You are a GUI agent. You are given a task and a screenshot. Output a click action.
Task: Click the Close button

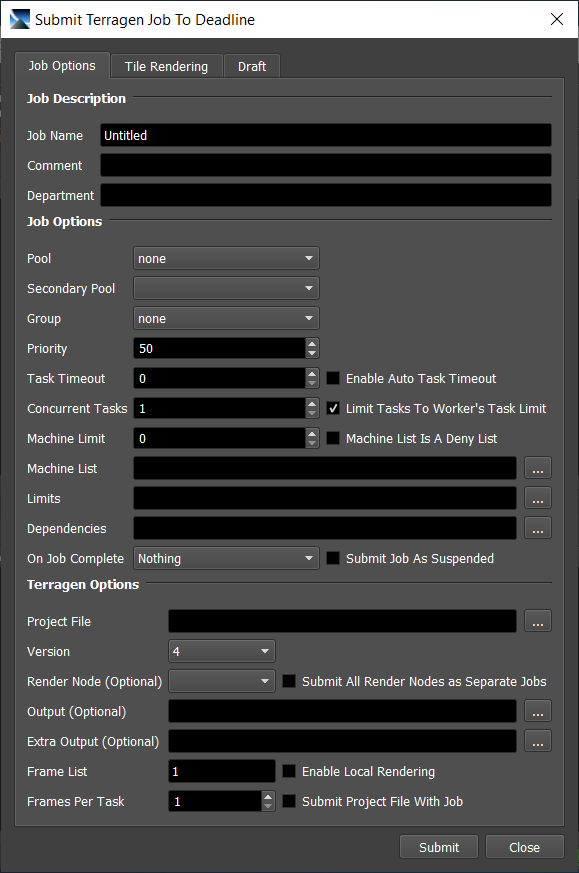click(524, 847)
